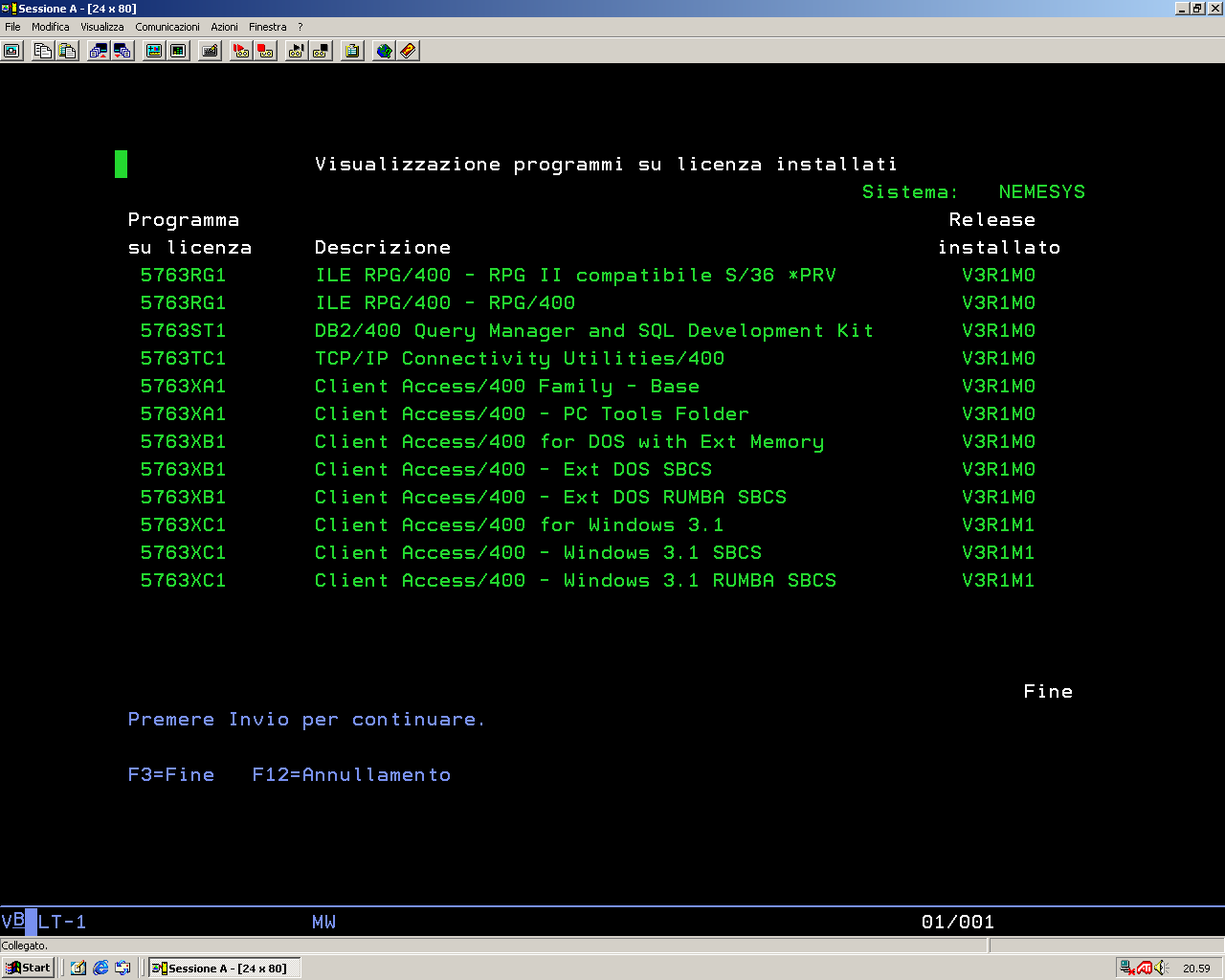Open the File menu

12,27
